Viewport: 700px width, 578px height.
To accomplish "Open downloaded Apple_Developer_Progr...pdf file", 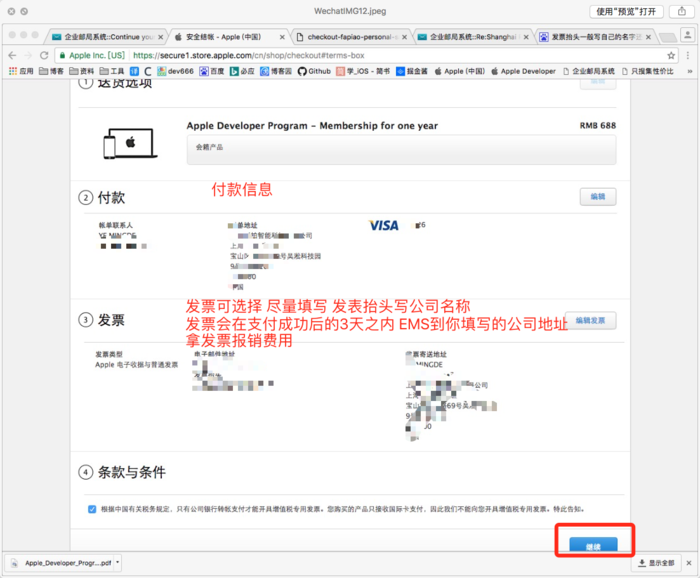I will point(62,563).
